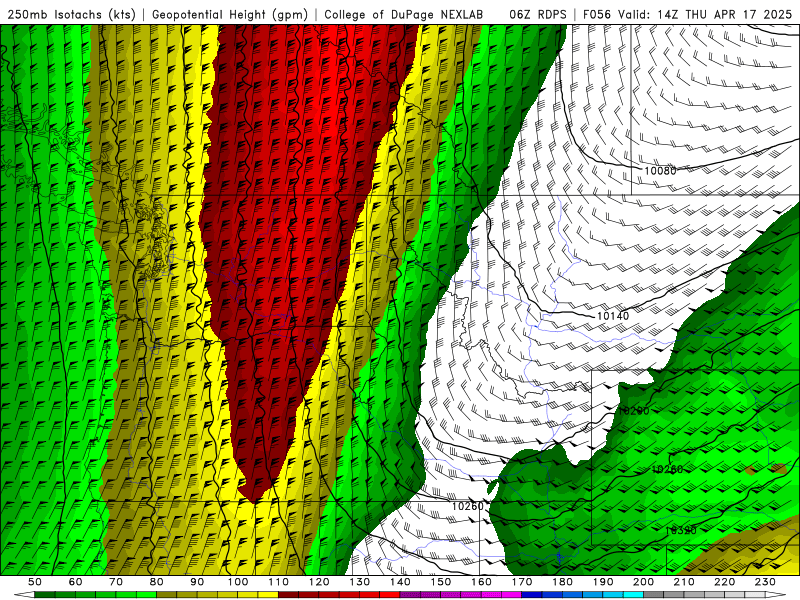Click the 160 knot color bar label

(x=482, y=582)
